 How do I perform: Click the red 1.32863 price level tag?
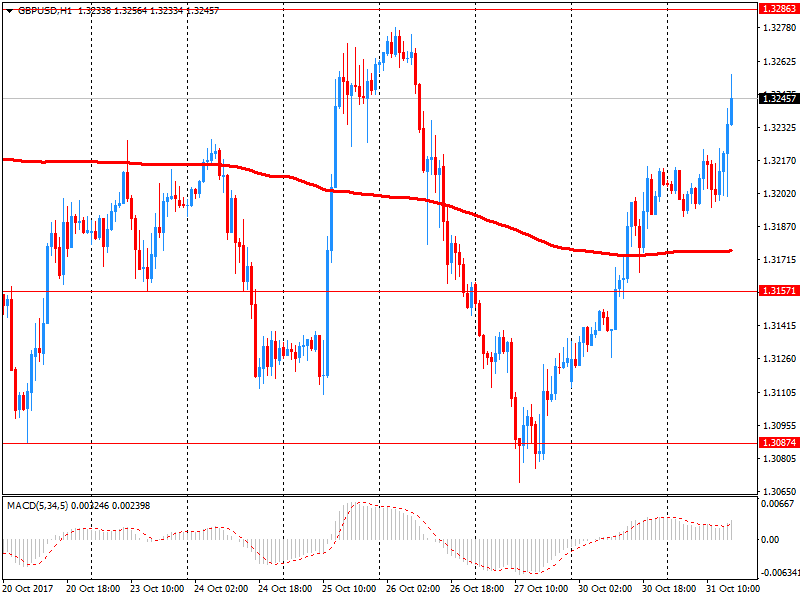779,9
